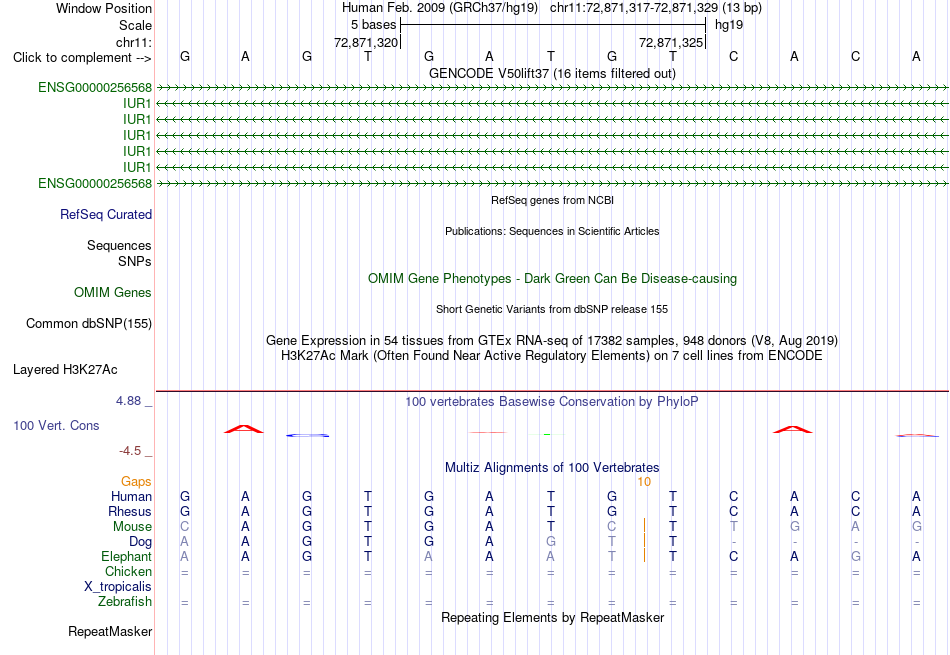Open ENSG00000256568 label just above RefSeq genes
950x655 pixels.
[95, 183]
